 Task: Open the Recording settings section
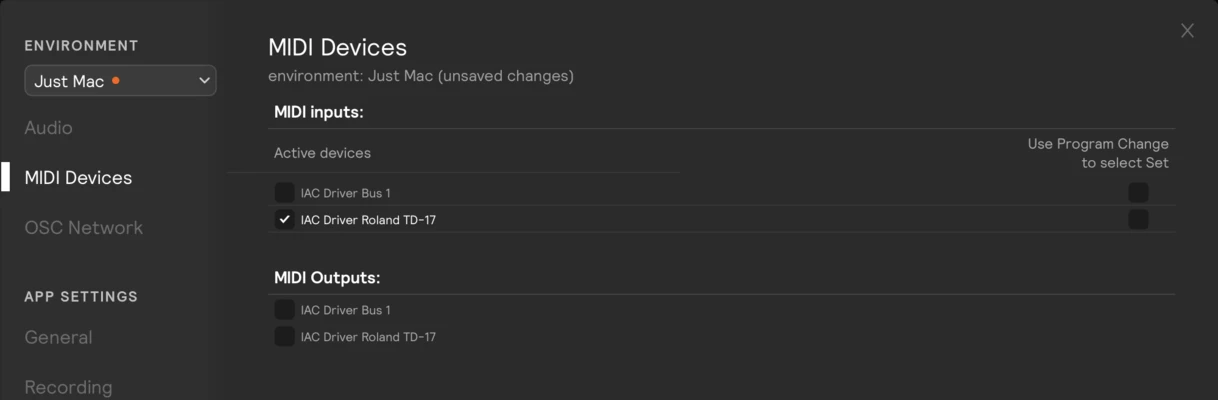tap(68, 387)
